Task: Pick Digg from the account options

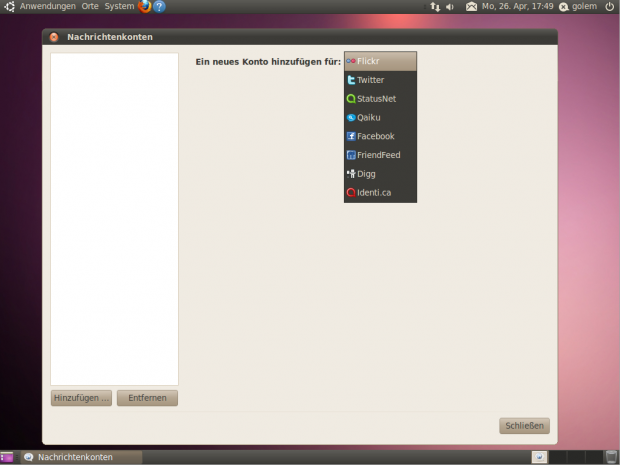Action: click(x=380, y=174)
